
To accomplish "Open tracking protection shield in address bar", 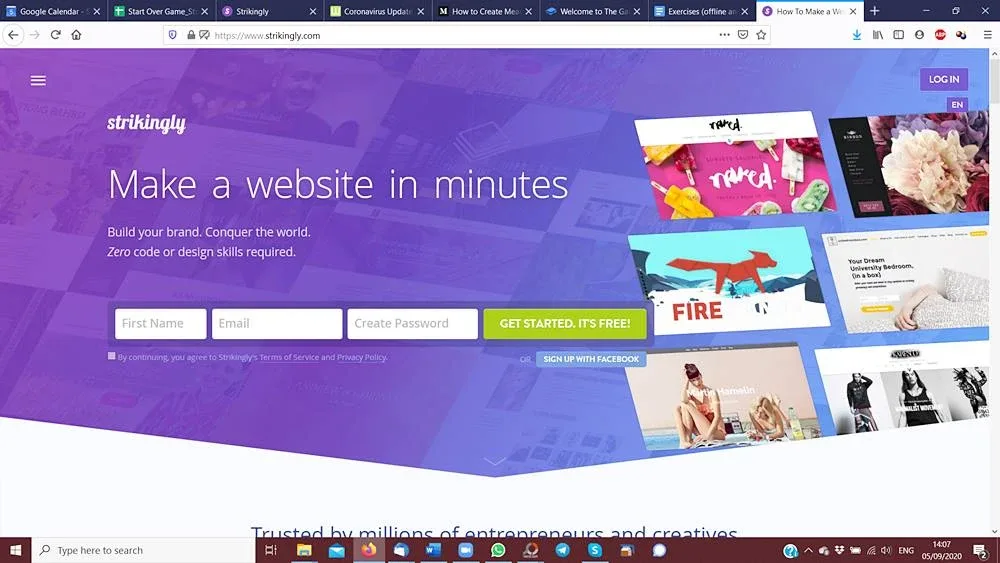I will point(172,35).
